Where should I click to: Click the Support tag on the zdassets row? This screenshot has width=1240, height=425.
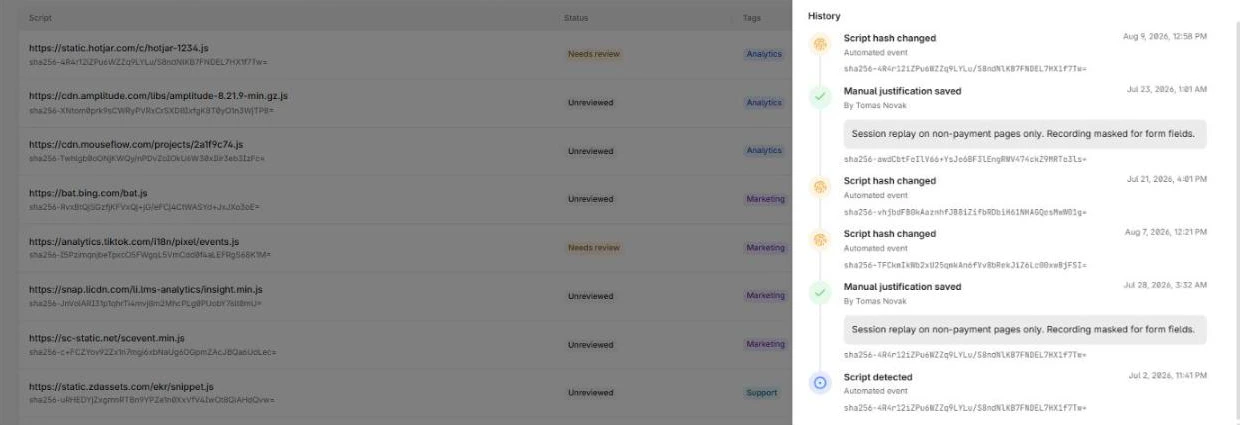tap(761, 392)
